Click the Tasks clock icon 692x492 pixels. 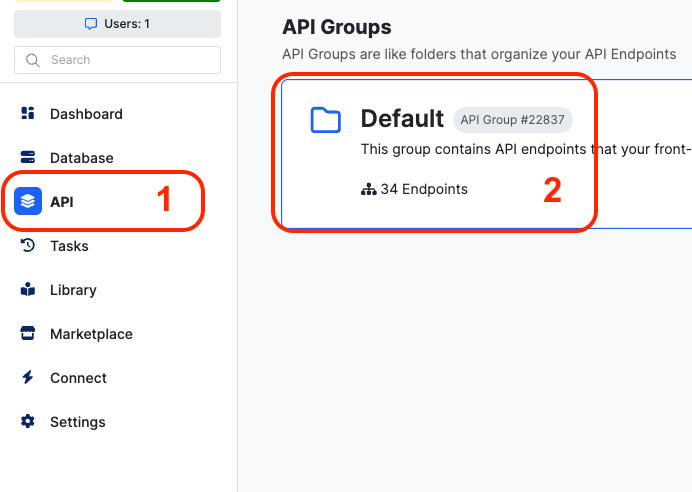tap(28, 246)
